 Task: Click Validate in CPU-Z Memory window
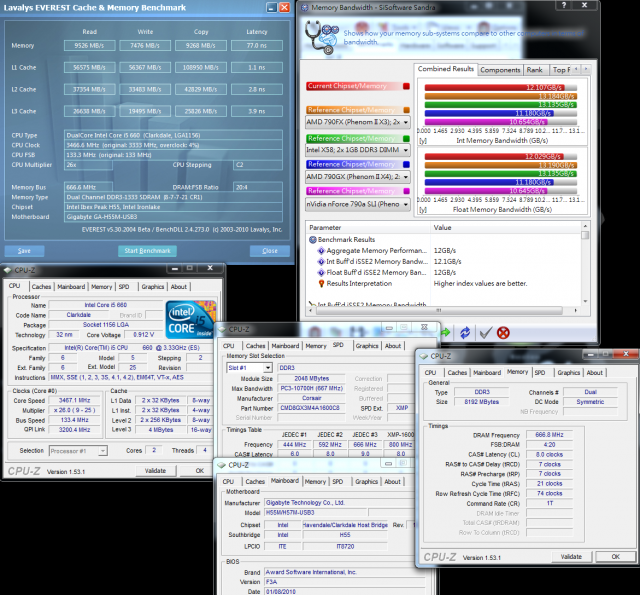coord(571,557)
